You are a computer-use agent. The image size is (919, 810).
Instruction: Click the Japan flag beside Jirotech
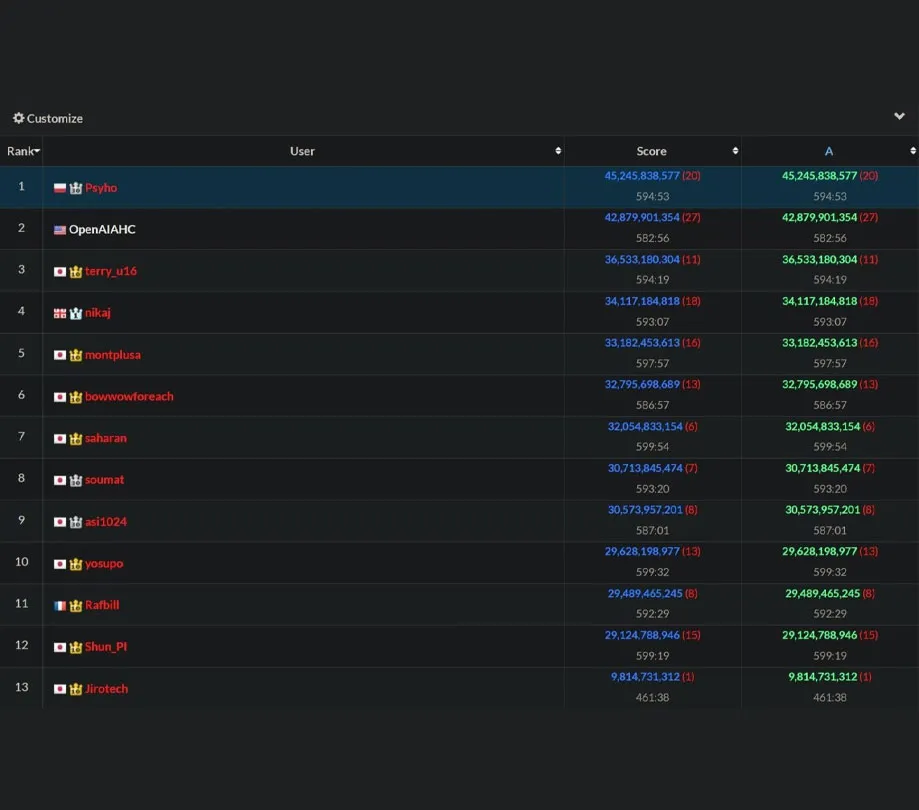pyautogui.click(x=60, y=689)
